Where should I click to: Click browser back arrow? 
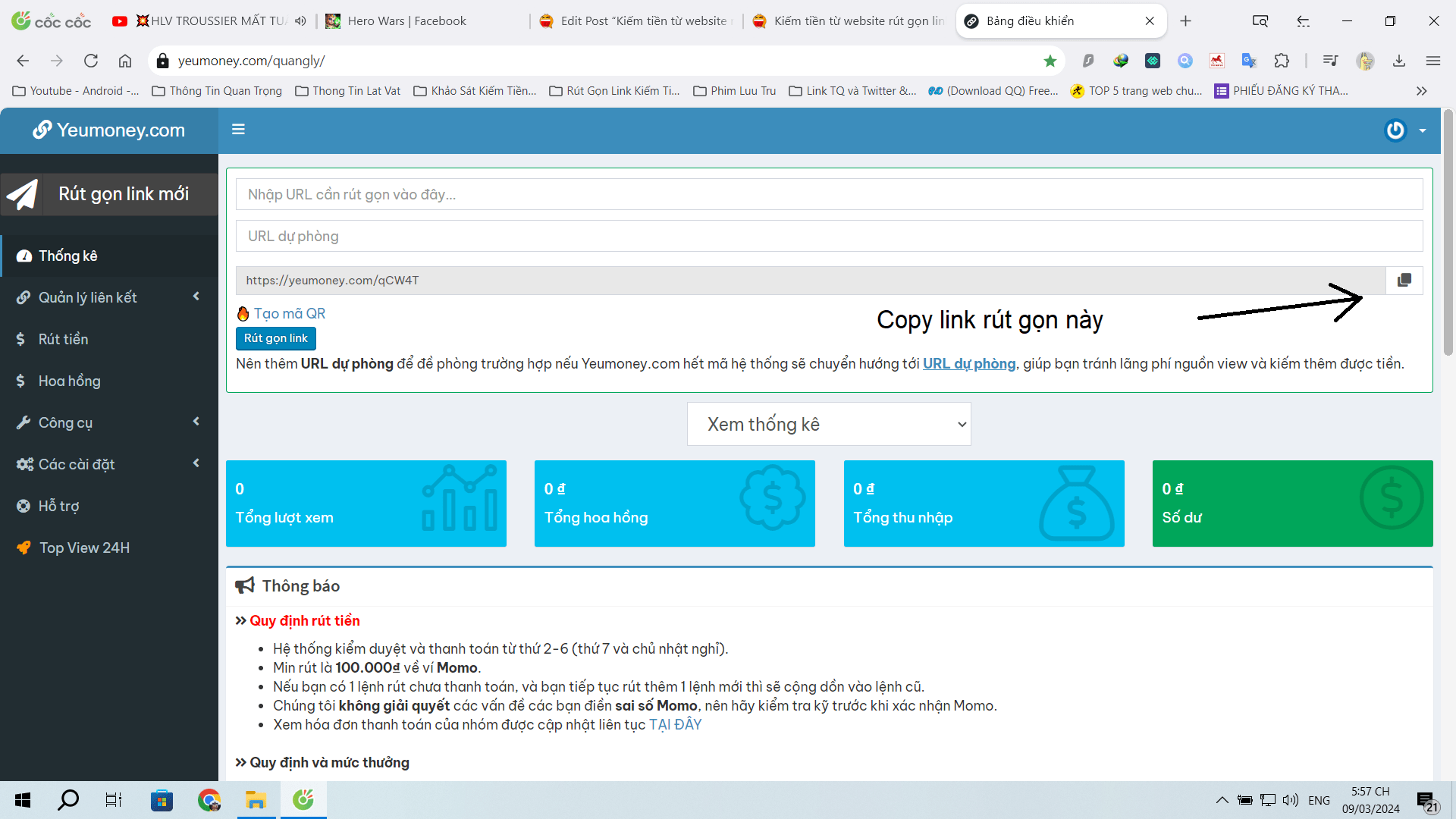click(x=23, y=61)
